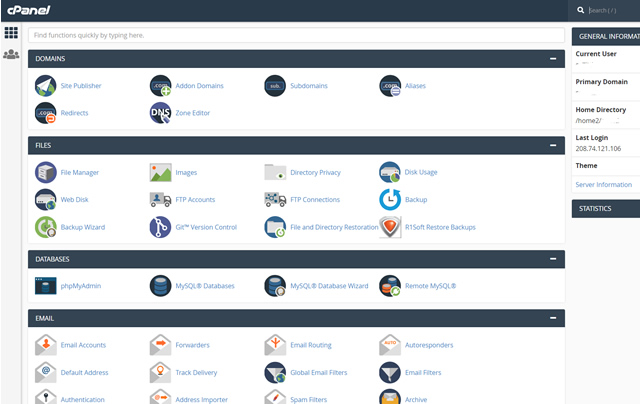This screenshot has width=640, height=404.
Task: Click the 'Find functions quickly' search field
Action: click(x=296, y=35)
